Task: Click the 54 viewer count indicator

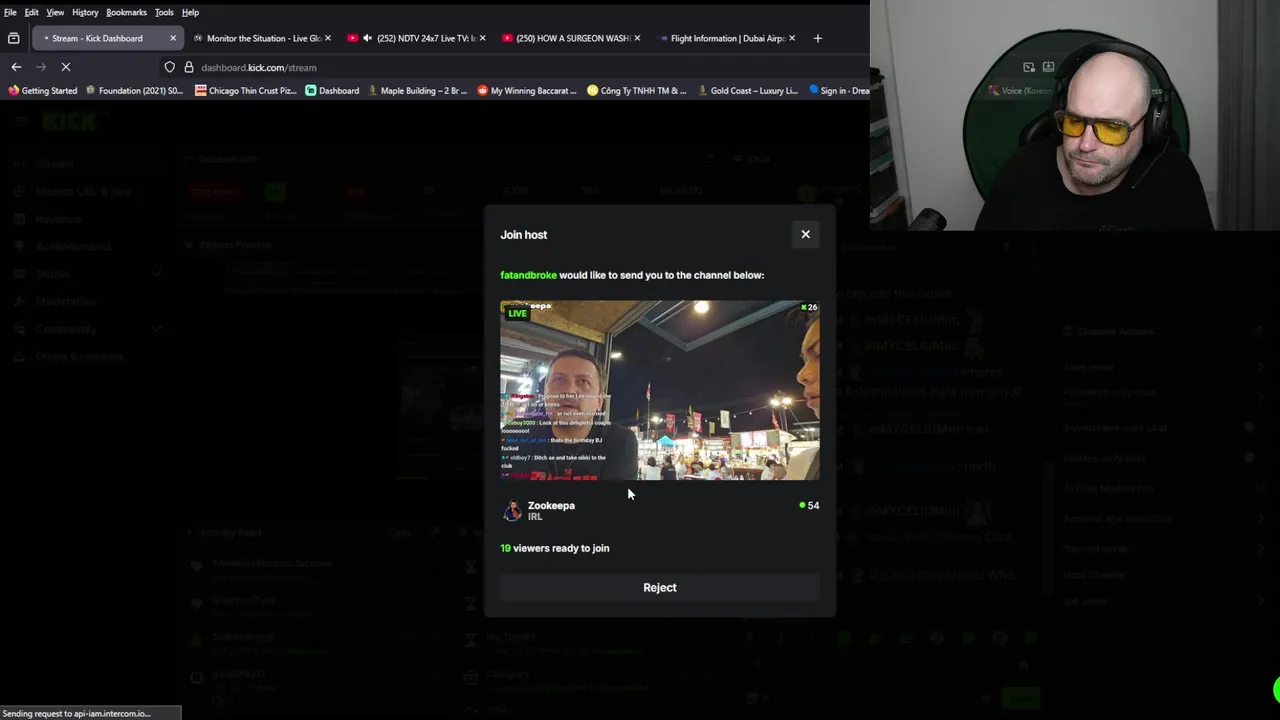Action: (809, 506)
